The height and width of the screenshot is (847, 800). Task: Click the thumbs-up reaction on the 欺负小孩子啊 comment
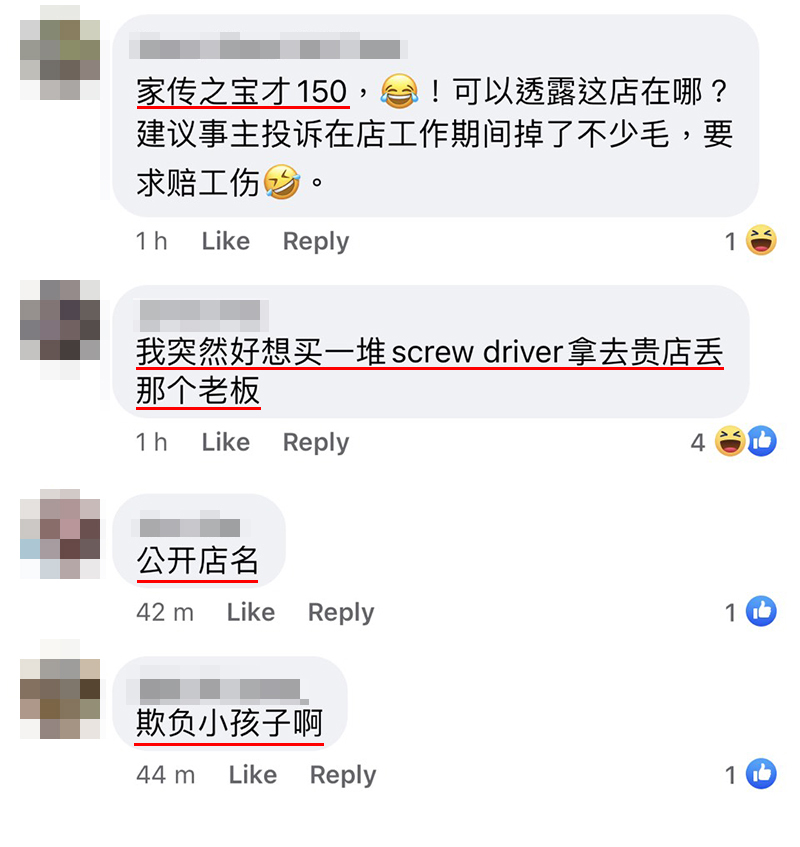point(761,774)
